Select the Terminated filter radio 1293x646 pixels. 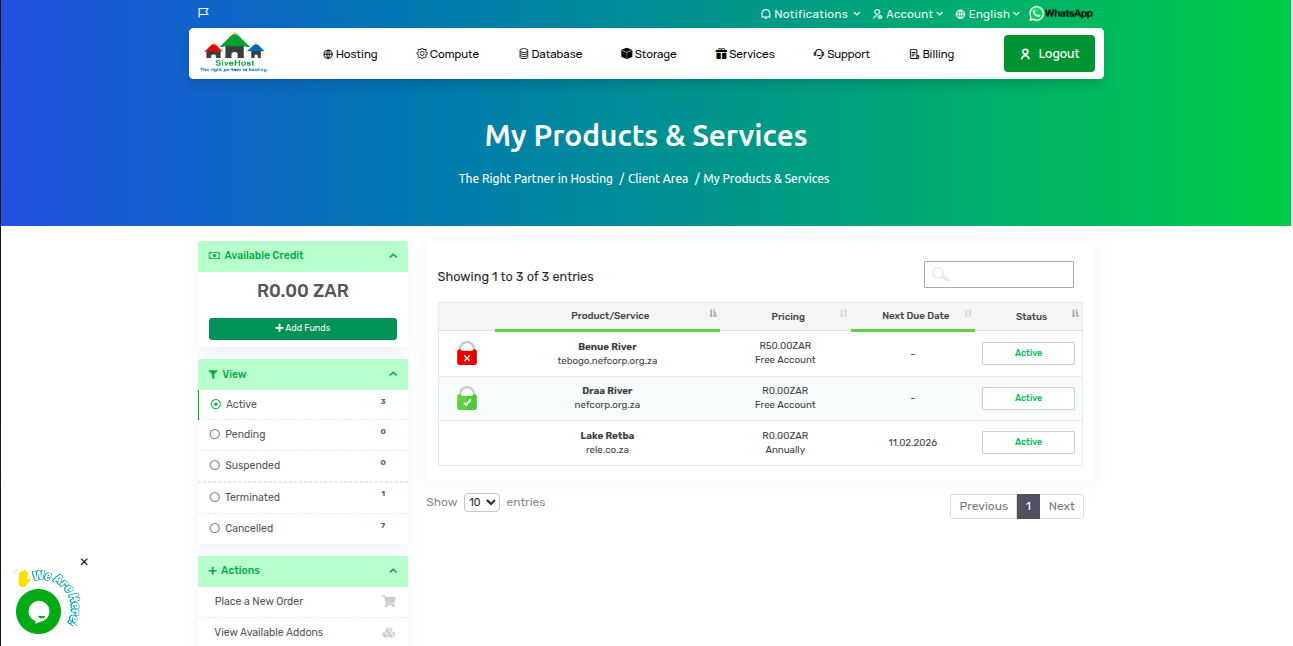click(215, 497)
